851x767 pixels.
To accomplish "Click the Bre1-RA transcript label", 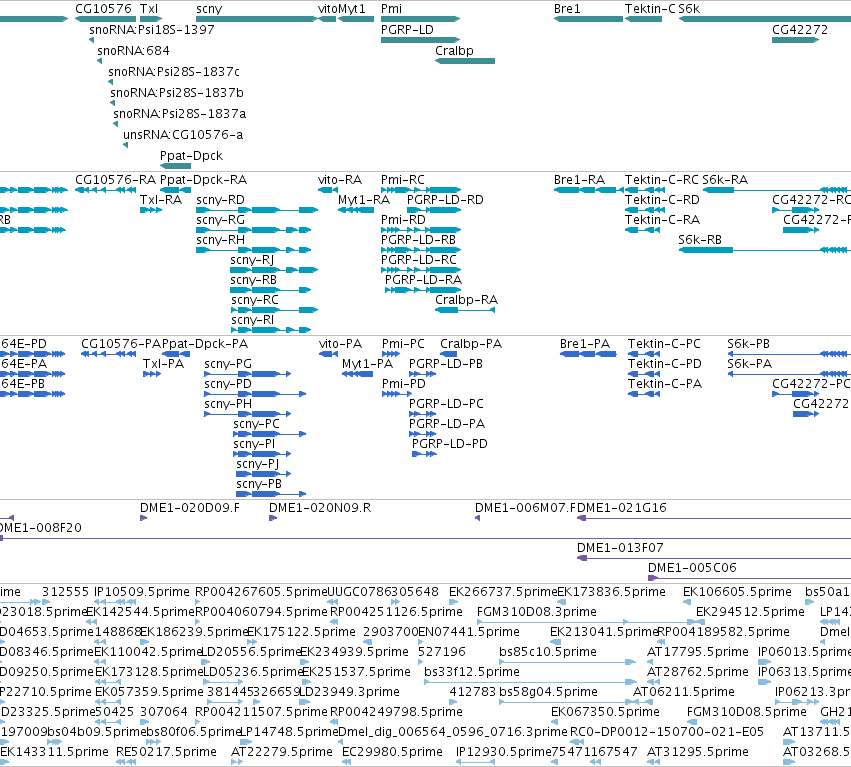I will coord(579,180).
